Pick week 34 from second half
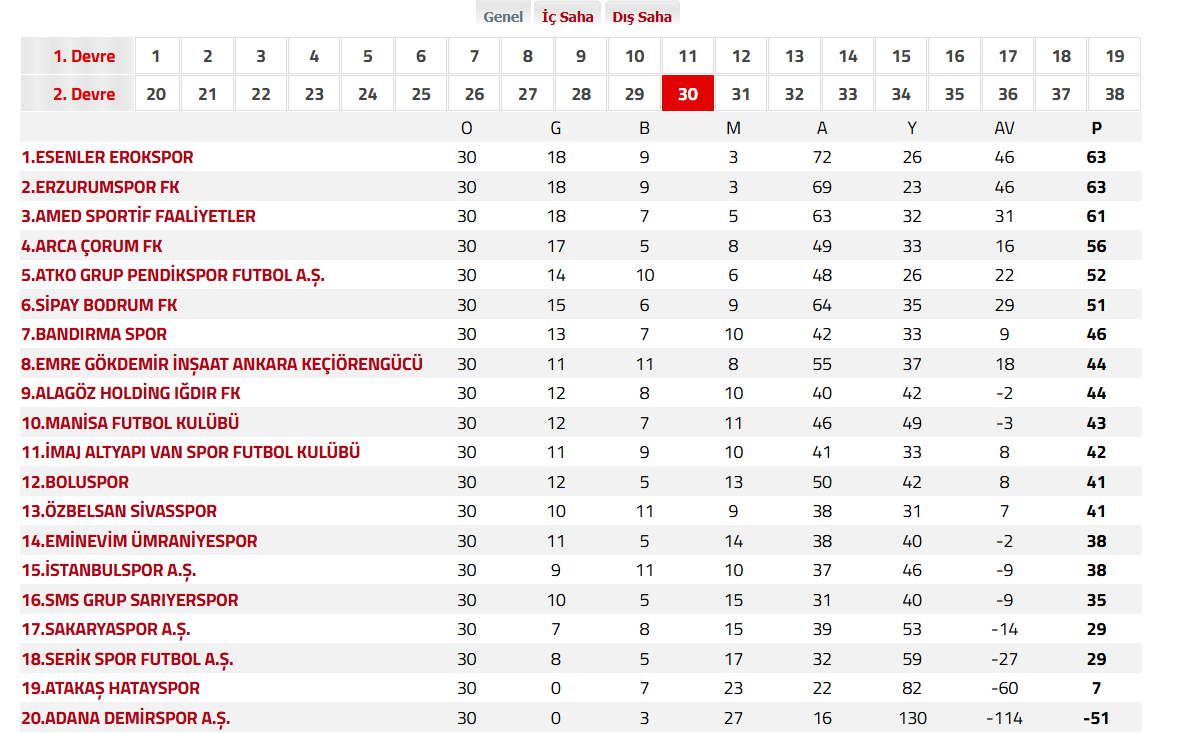The height and width of the screenshot is (733, 1178). pyautogui.click(x=901, y=94)
